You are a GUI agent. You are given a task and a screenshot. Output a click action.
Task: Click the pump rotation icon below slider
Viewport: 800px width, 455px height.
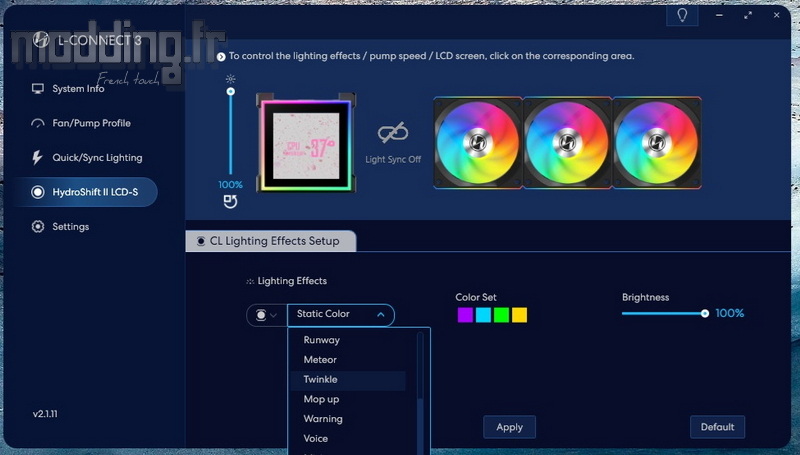230,203
